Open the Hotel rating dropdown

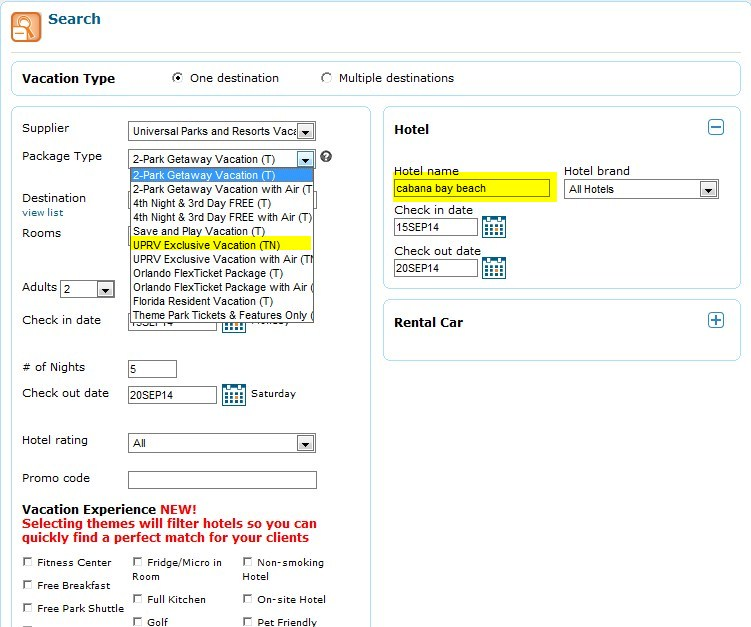[222, 443]
